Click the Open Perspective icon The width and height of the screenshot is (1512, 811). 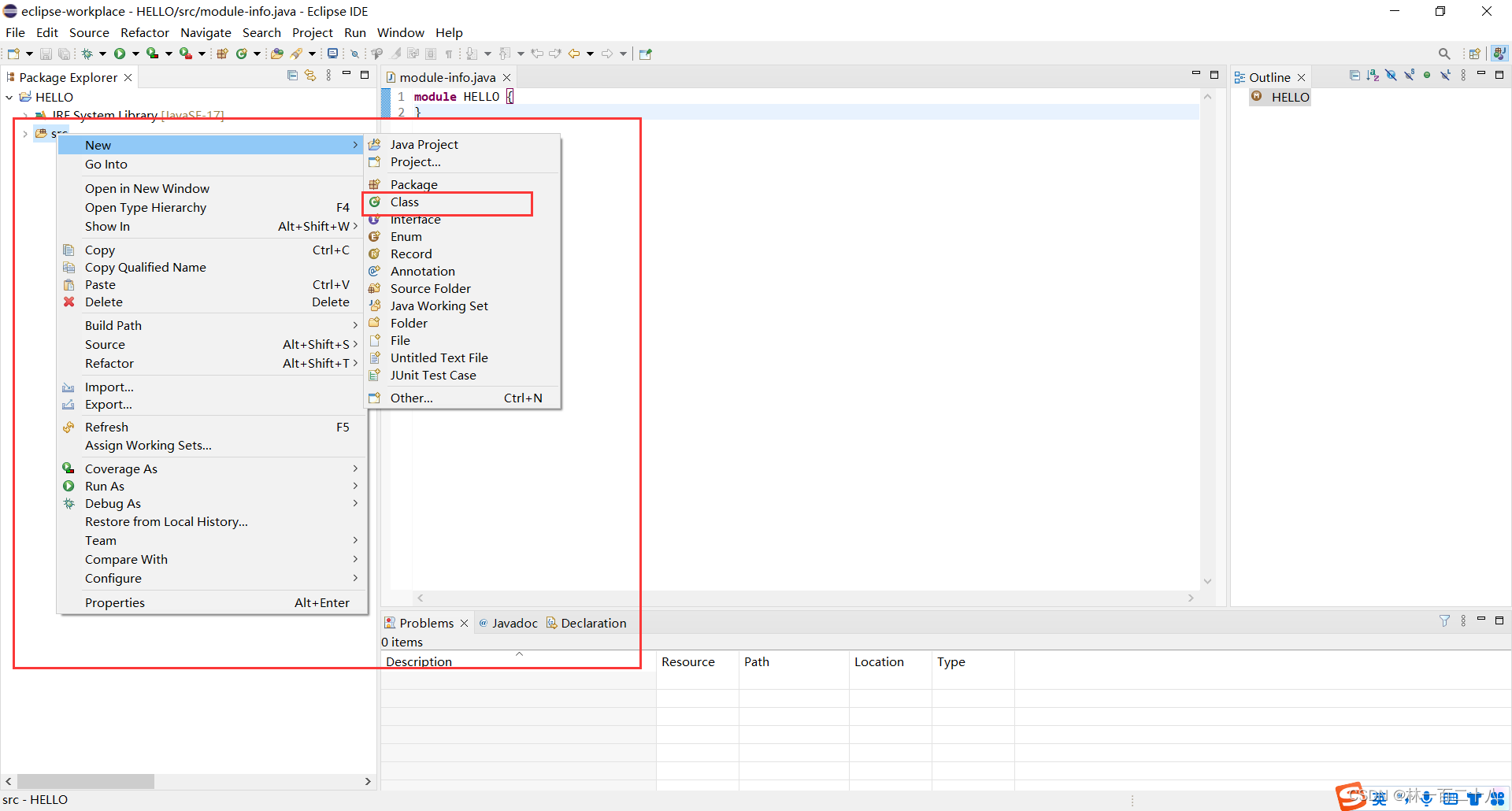coord(1475,54)
